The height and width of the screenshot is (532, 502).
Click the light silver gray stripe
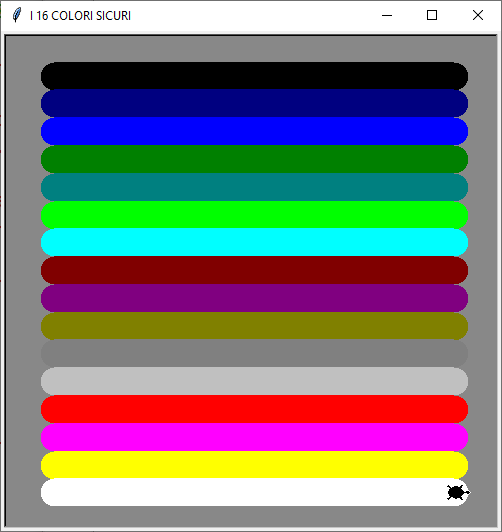pyautogui.click(x=254, y=381)
